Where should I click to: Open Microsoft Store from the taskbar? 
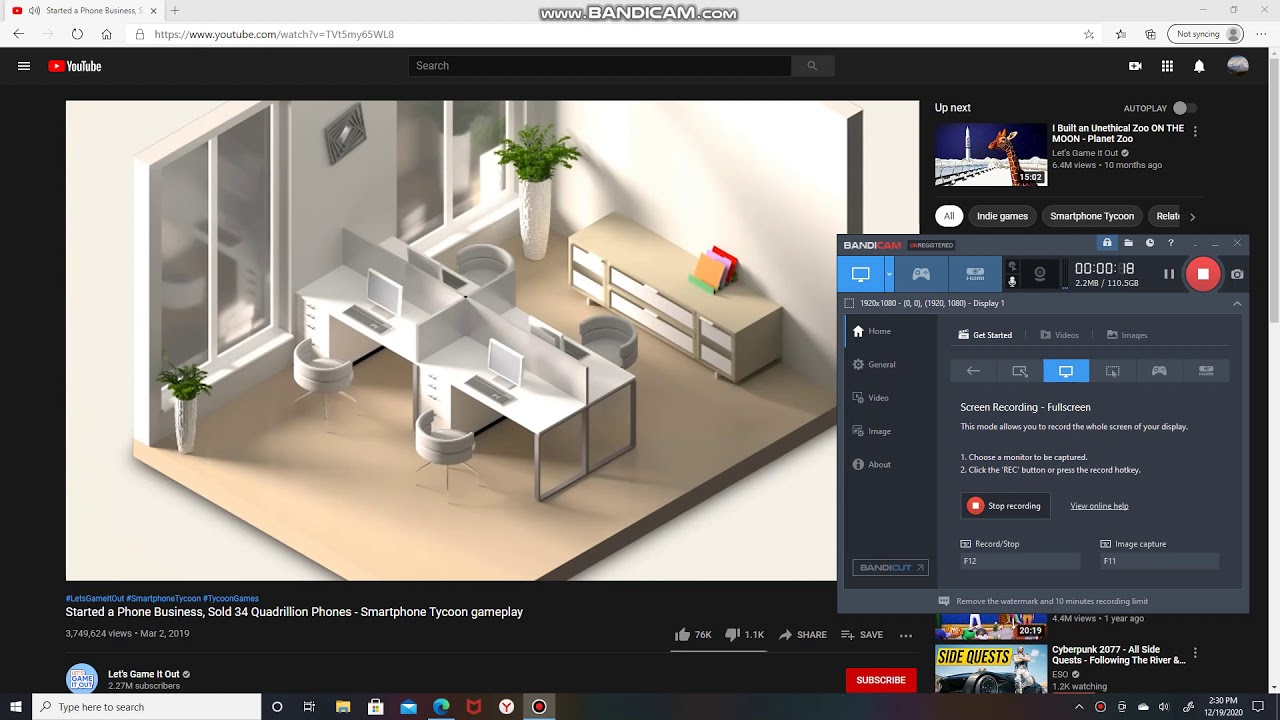pos(376,707)
